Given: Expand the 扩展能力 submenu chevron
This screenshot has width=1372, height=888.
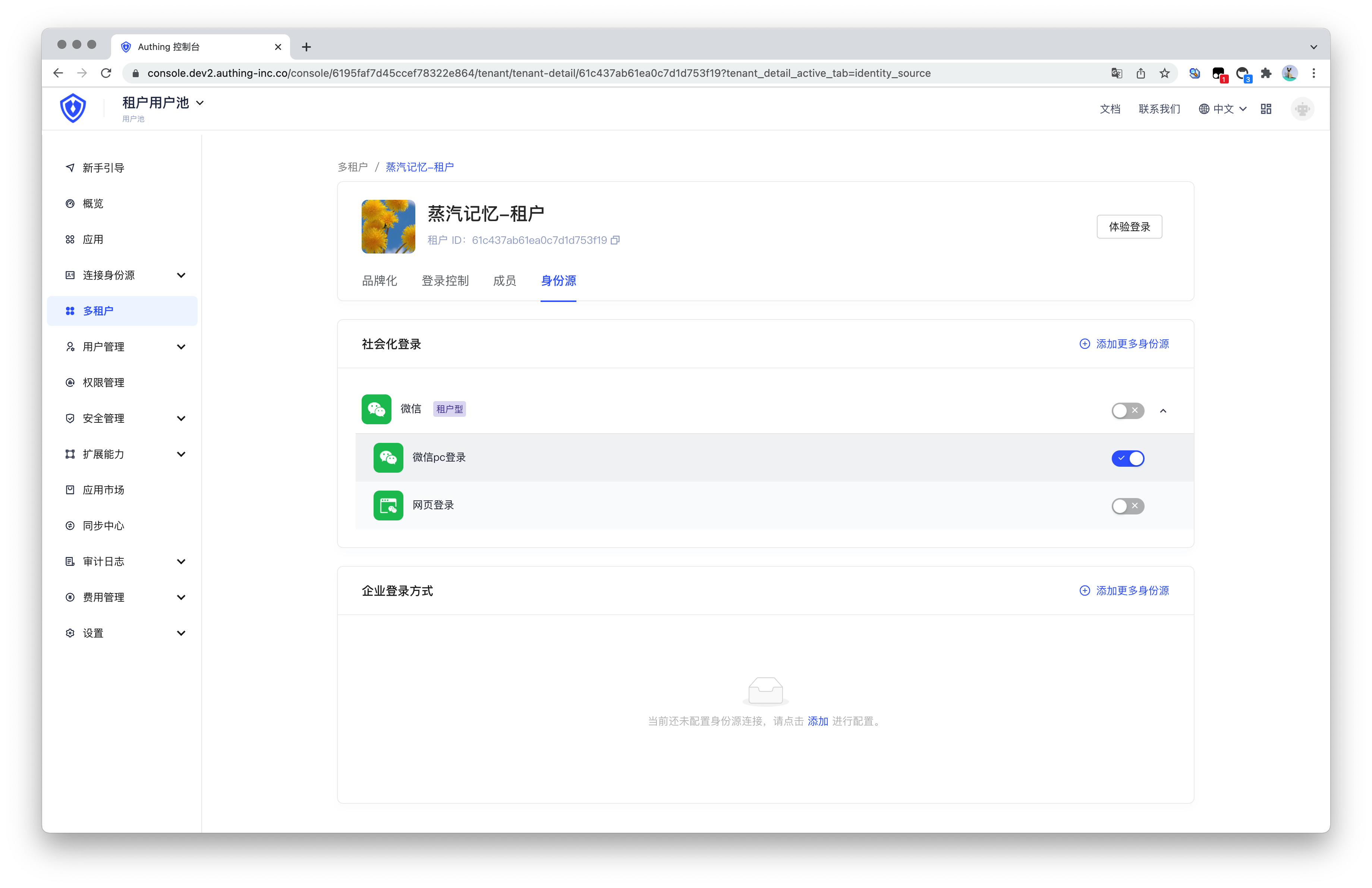Looking at the screenshot, I should click(x=181, y=454).
